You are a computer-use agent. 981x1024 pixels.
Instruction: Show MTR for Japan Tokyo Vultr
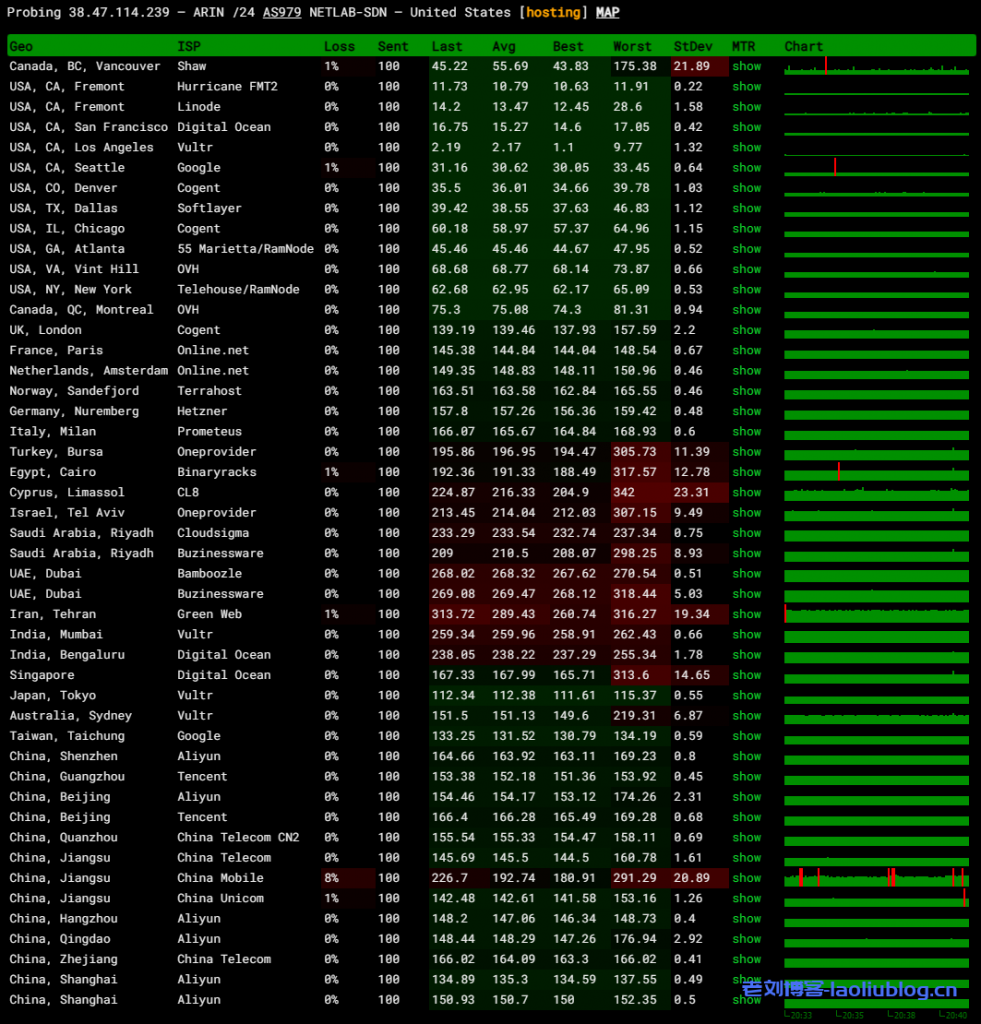746,695
